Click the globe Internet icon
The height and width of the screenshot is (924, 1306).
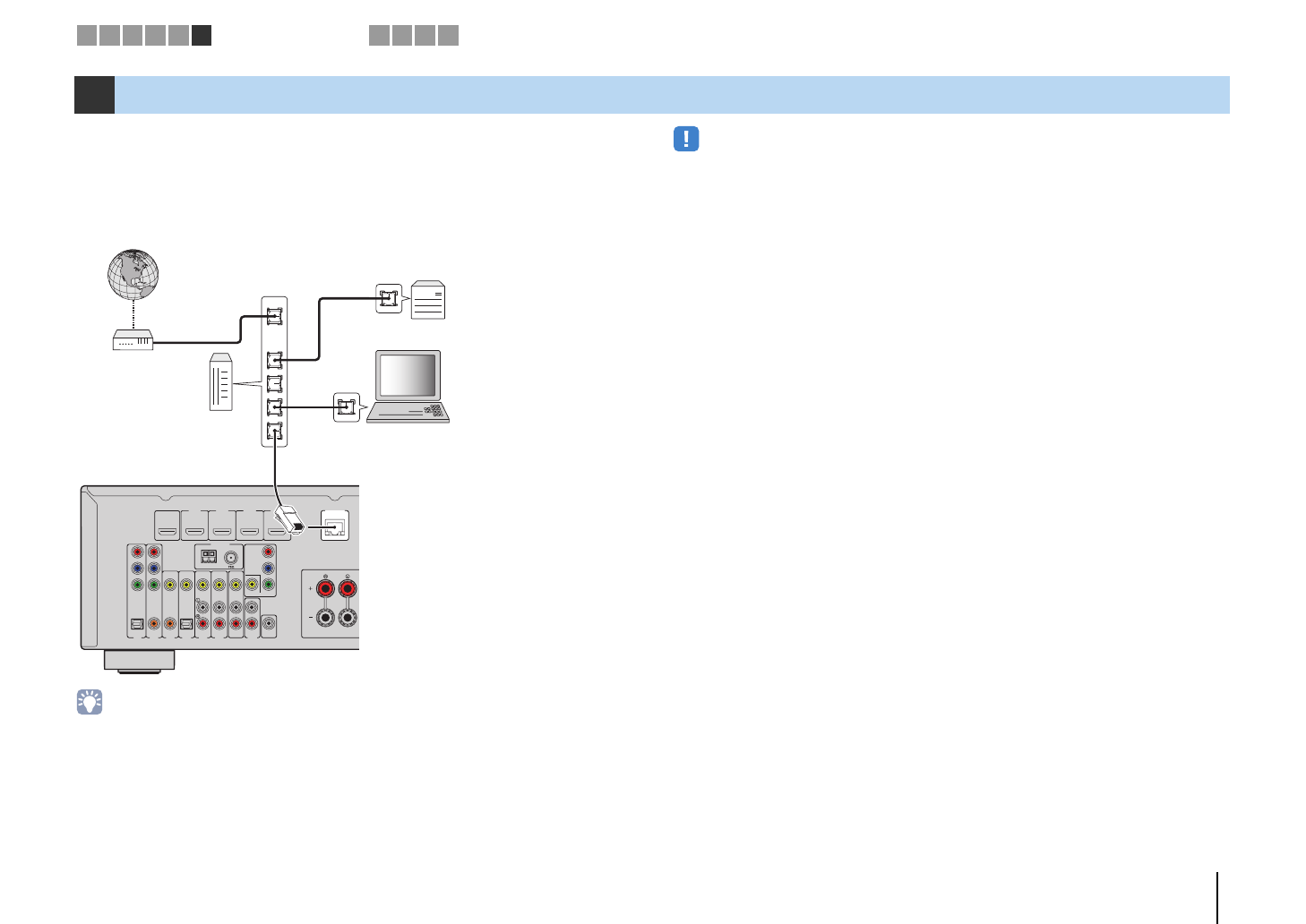[x=133, y=275]
